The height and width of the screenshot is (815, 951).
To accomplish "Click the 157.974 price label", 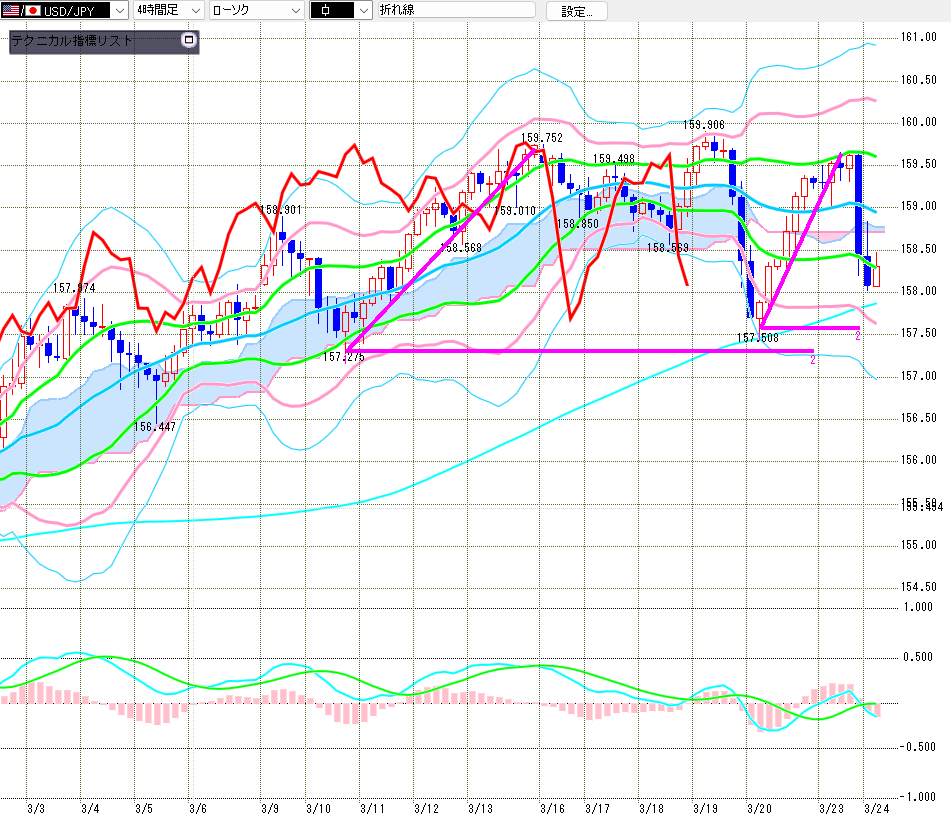I will point(74,288).
